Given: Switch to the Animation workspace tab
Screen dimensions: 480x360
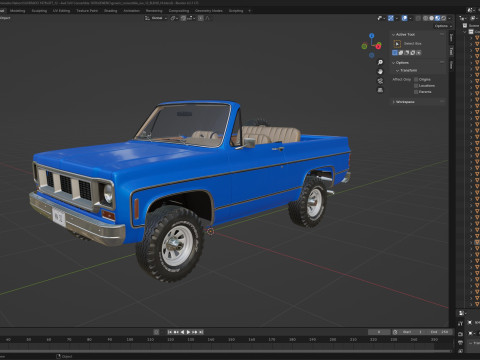Looking at the screenshot, I should [x=131, y=11].
